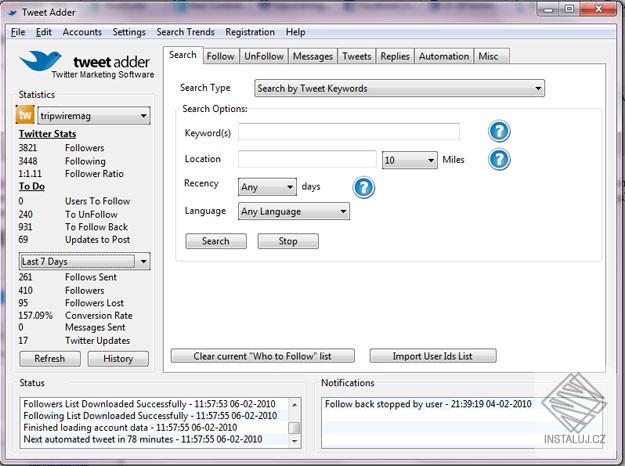The width and height of the screenshot is (625, 466).
Task: Open the Accounts menu
Action: pyautogui.click(x=82, y=32)
